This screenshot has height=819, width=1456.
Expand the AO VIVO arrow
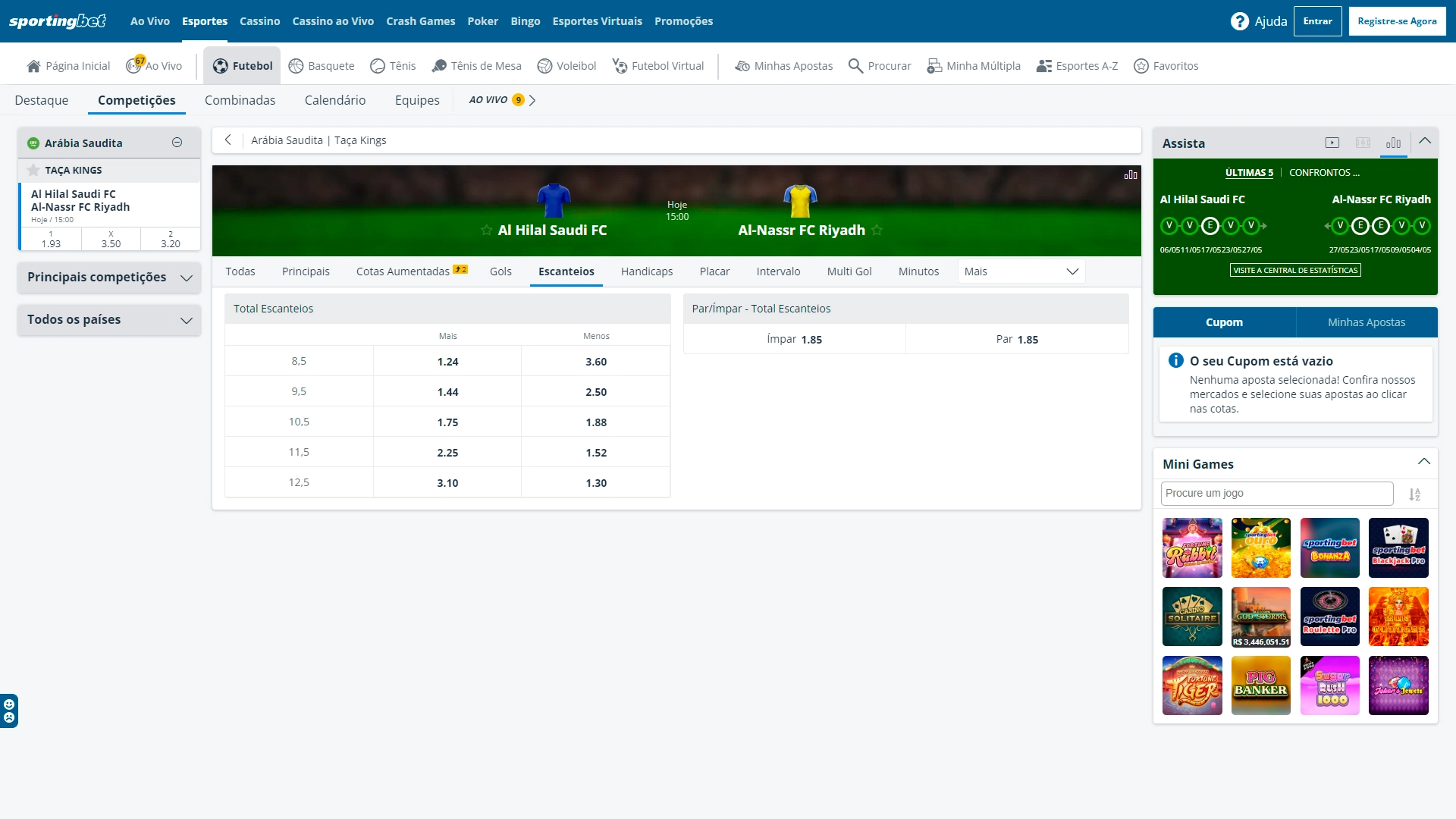pos(532,100)
